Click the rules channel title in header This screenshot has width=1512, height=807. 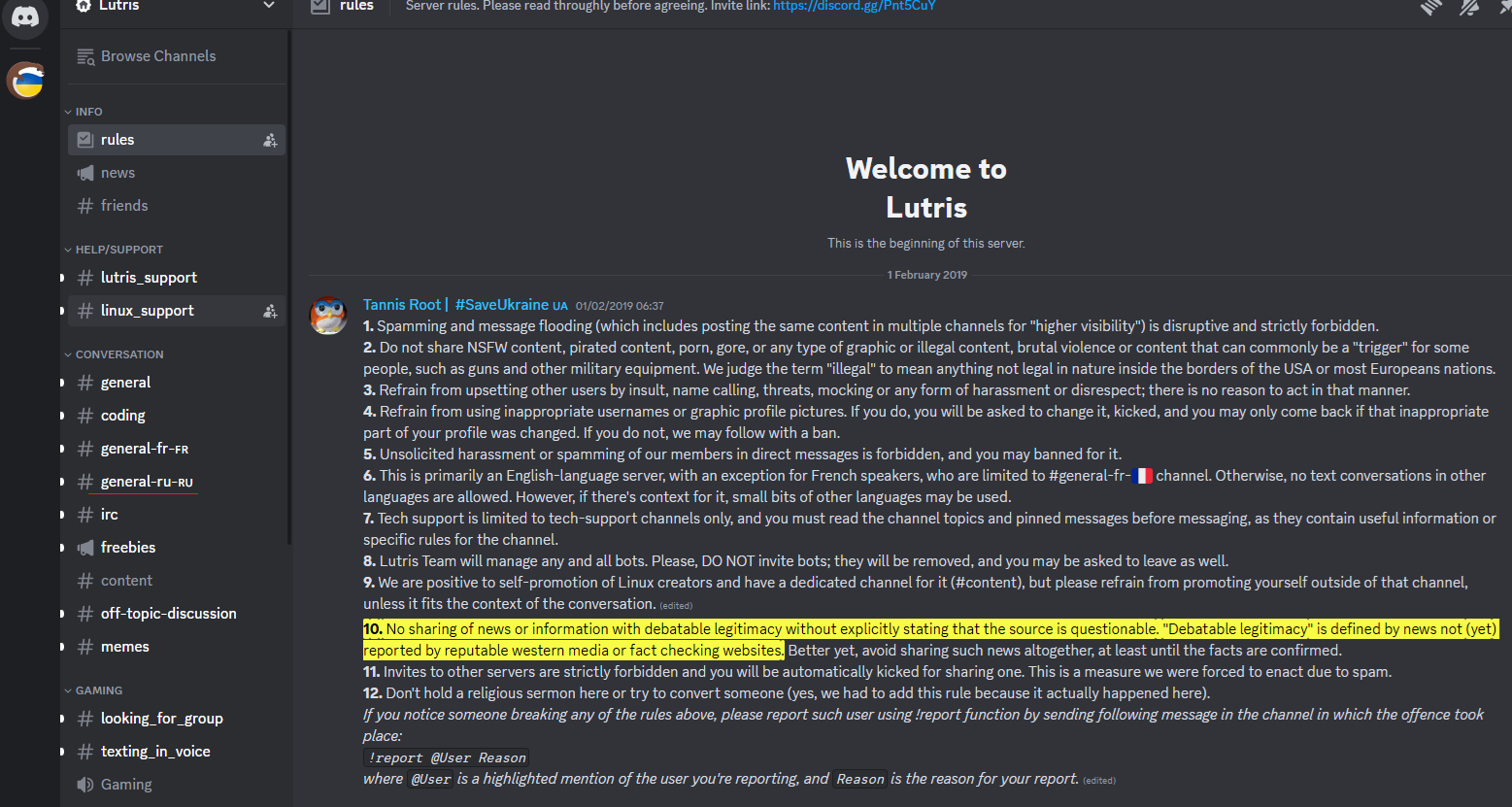pyautogui.click(x=356, y=6)
